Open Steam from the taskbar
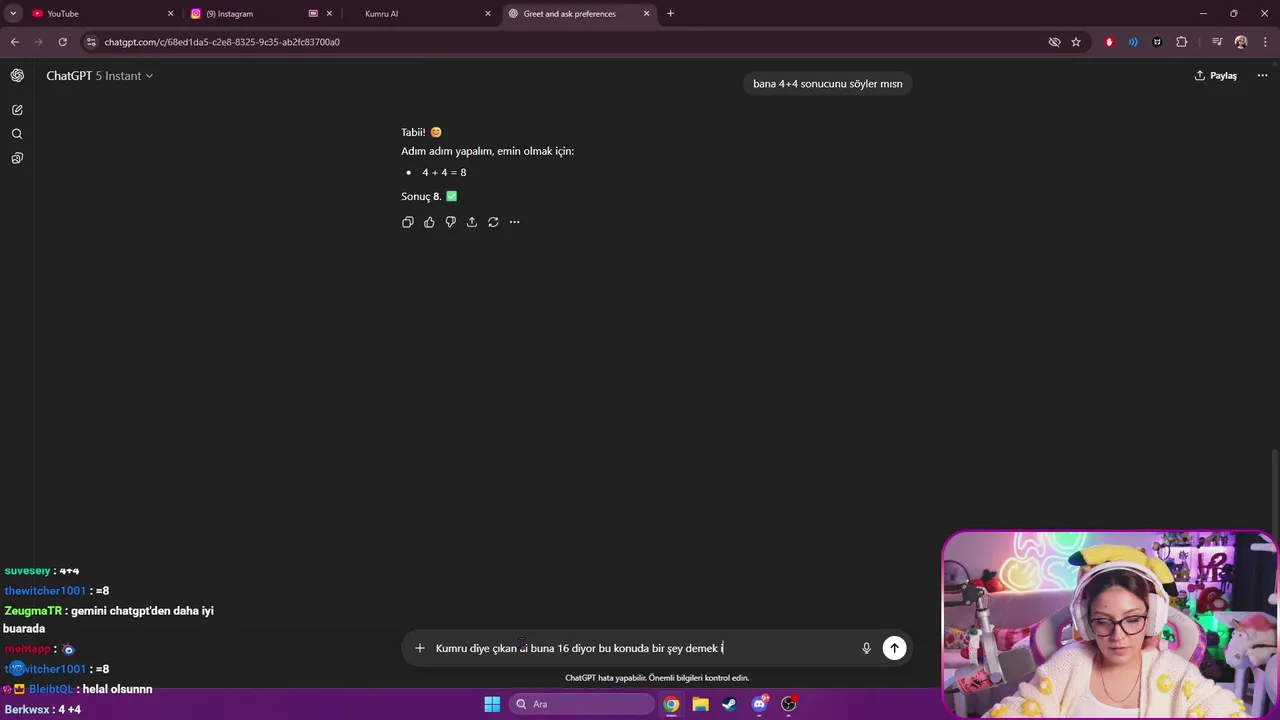Viewport: 1280px width, 720px height. coord(729,704)
